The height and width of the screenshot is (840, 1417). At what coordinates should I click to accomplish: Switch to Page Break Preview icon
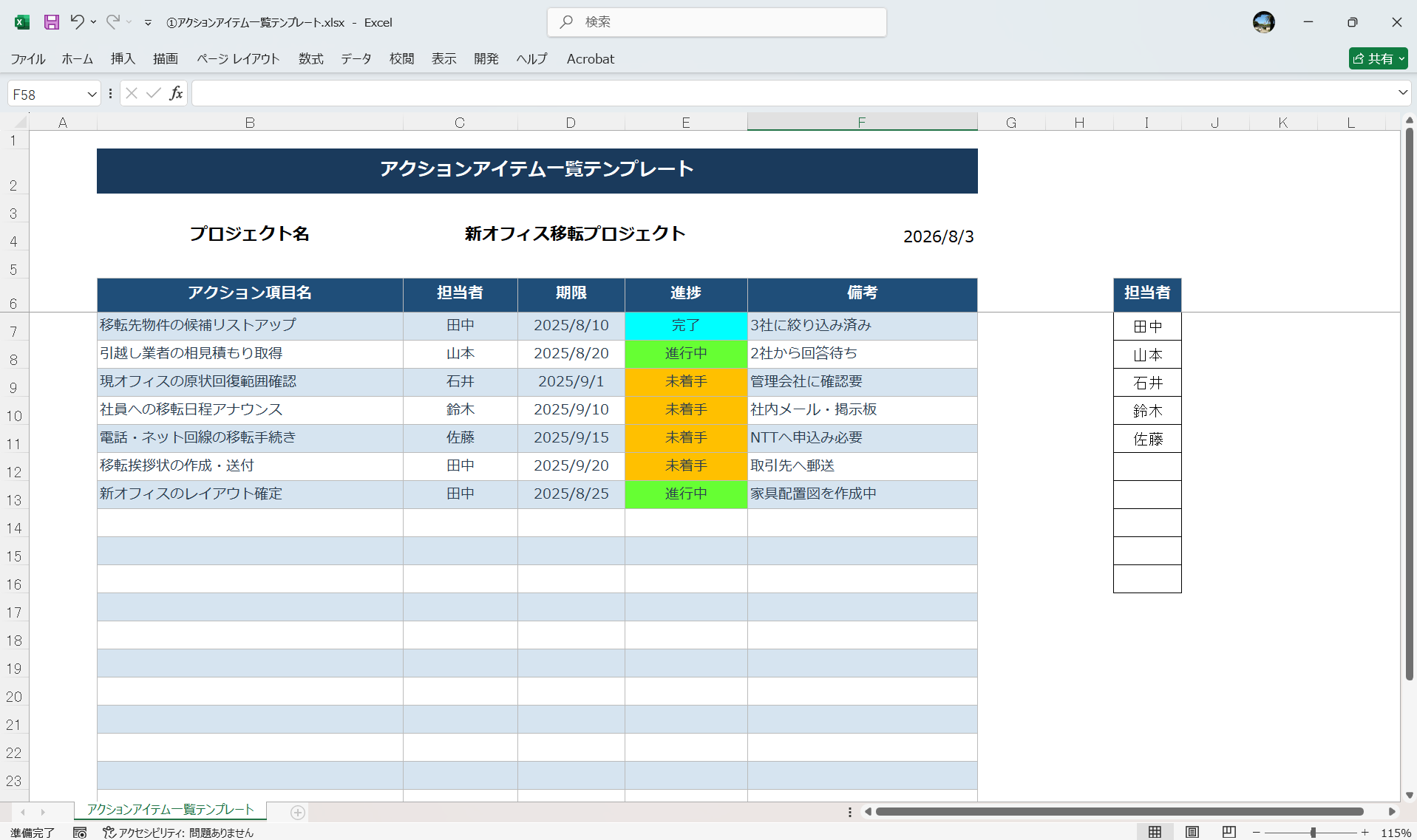tap(1229, 832)
